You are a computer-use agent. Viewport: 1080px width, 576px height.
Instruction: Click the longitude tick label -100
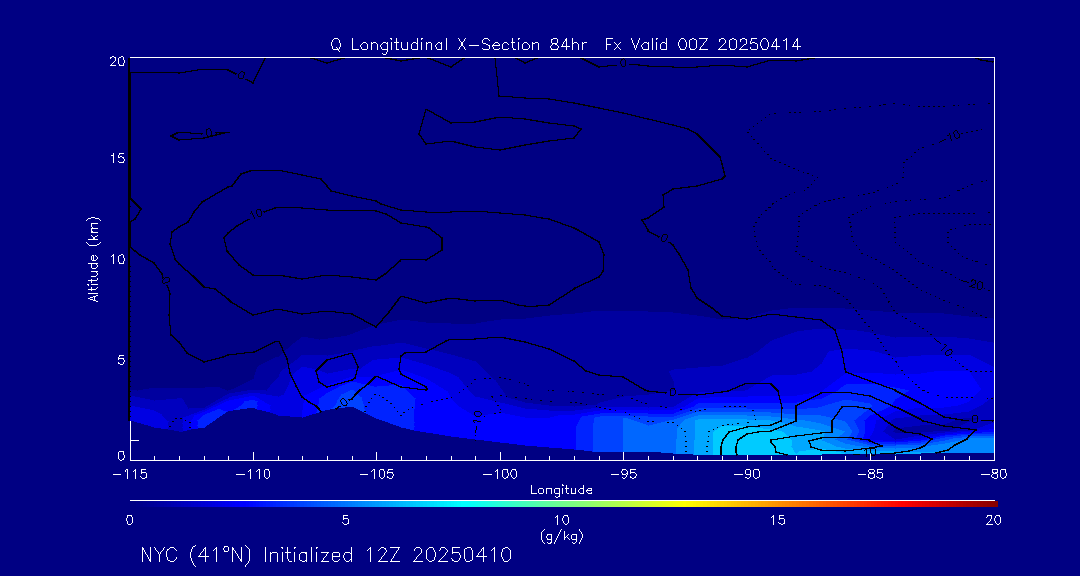pos(499,475)
